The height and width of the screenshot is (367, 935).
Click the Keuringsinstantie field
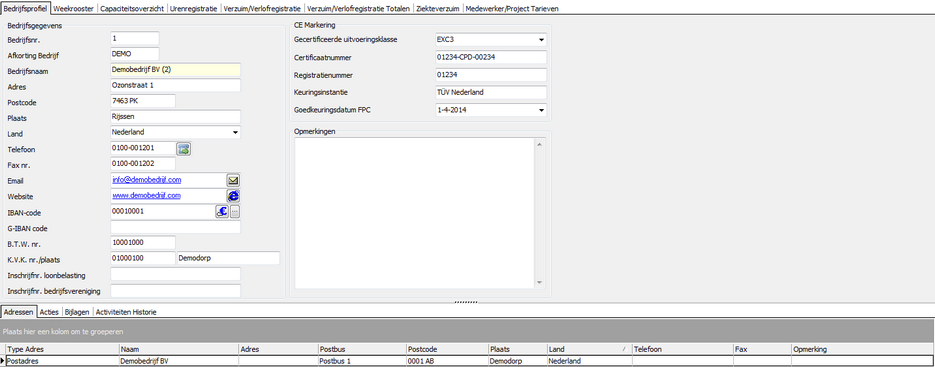tap(491, 92)
